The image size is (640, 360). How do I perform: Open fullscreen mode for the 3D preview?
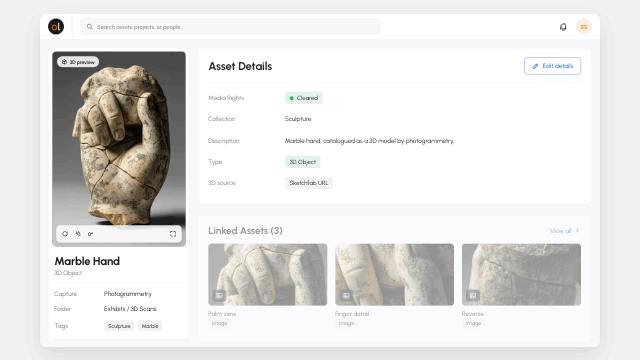pyautogui.click(x=173, y=234)
